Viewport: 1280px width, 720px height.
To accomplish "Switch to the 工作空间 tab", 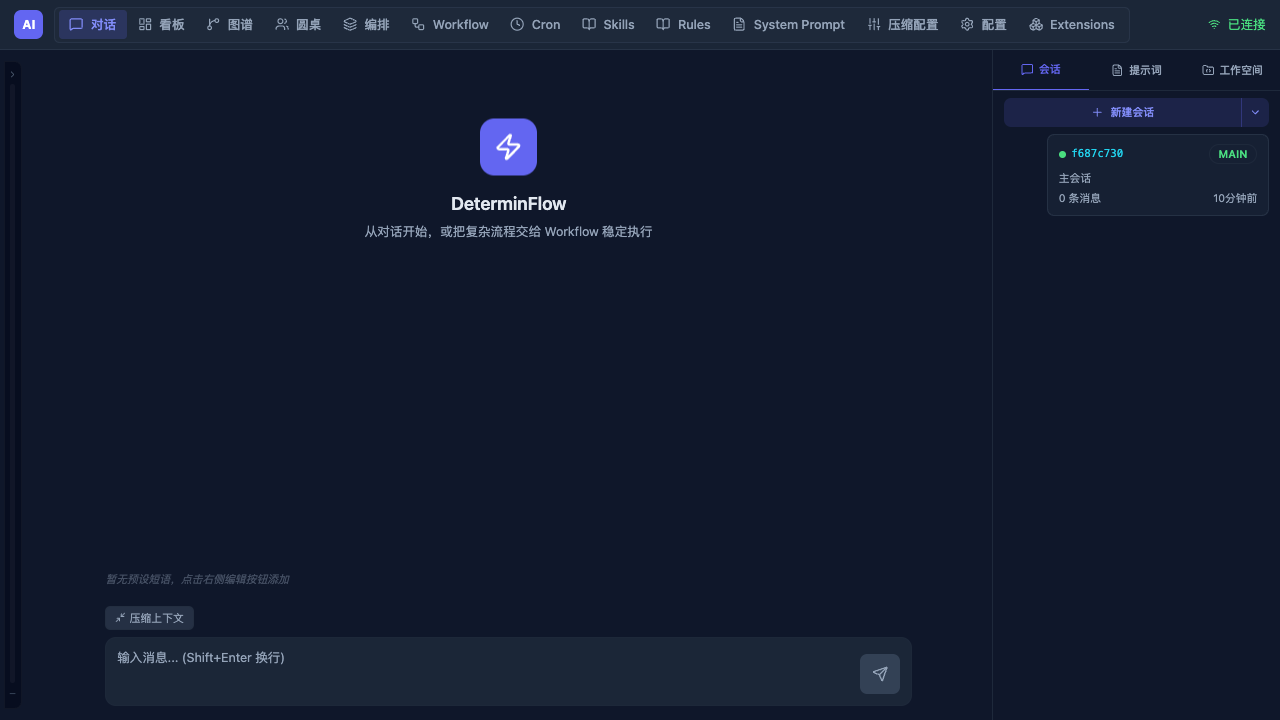I will click(x=1232, y=70).
